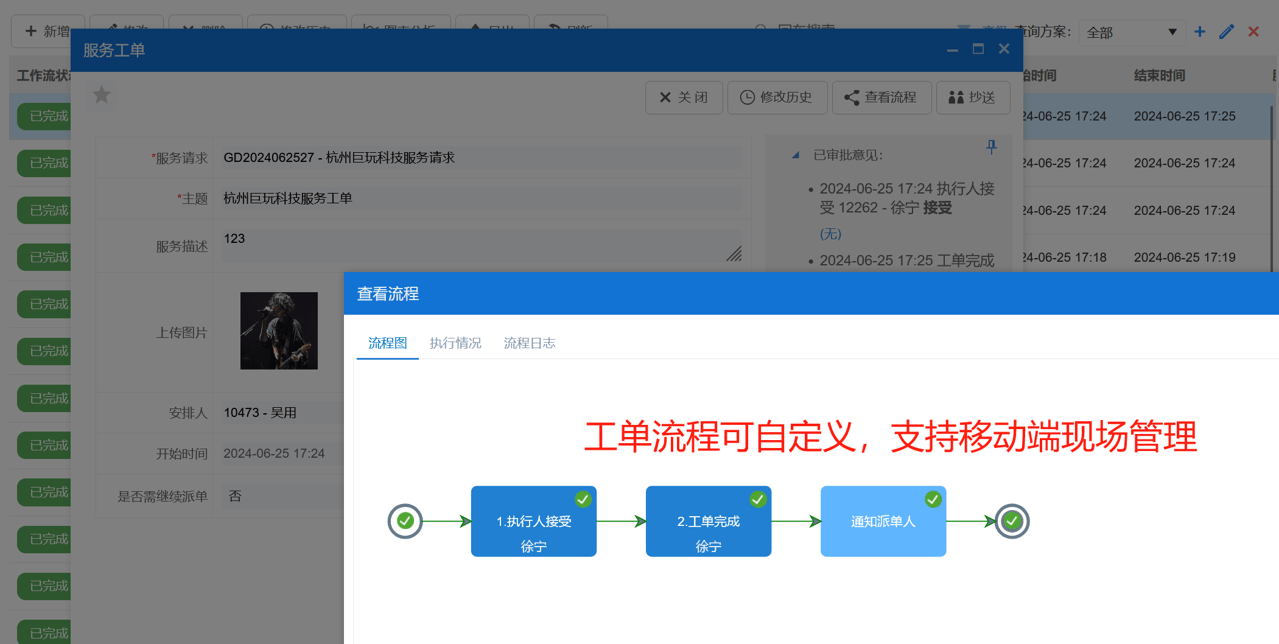This screenshot has width=1279, height=644.
Task: Click the pencil icon to edit the query scheme
Action: point(1226,31)
